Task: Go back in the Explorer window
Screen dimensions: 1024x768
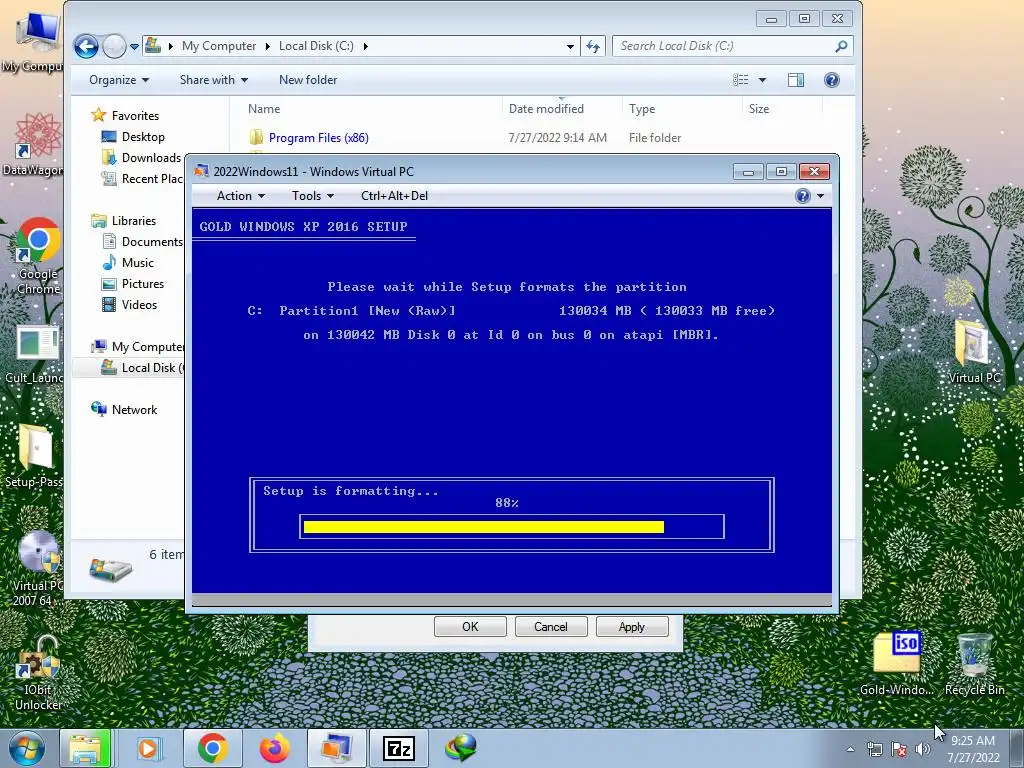Action: (x=86, y=46)
